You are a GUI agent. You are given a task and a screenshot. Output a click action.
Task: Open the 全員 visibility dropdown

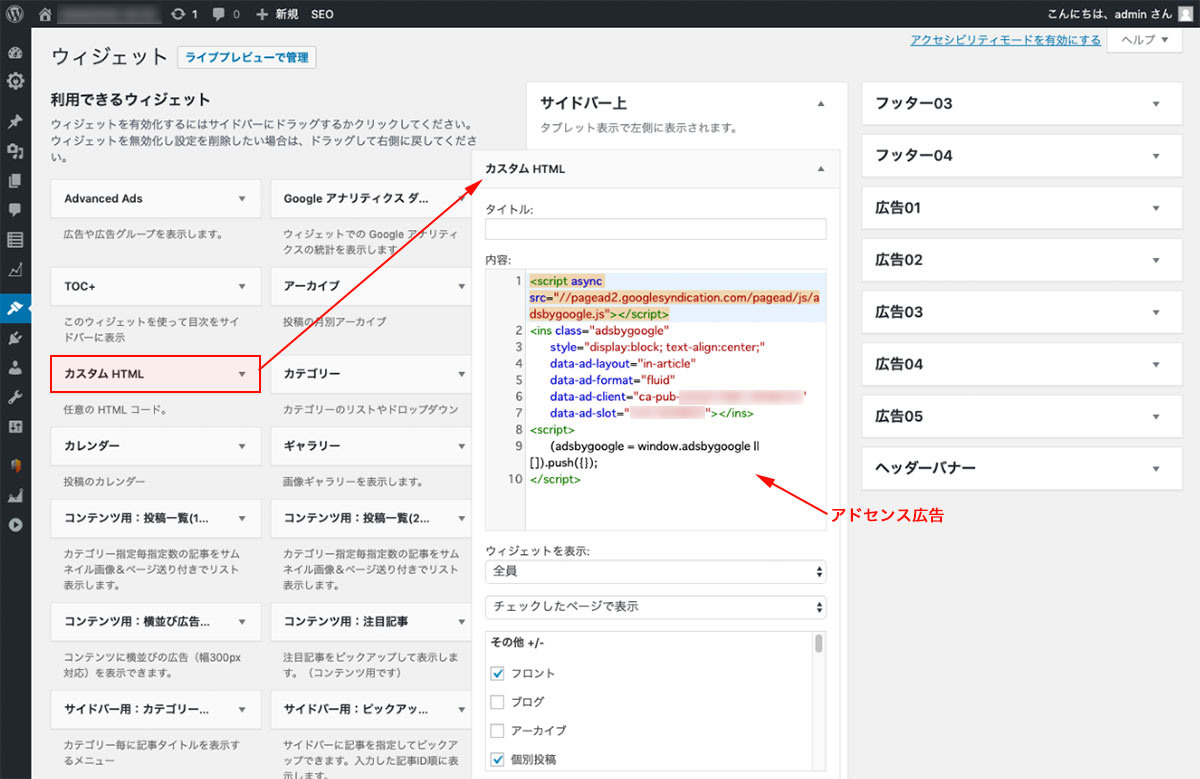(x=656, y=572)
